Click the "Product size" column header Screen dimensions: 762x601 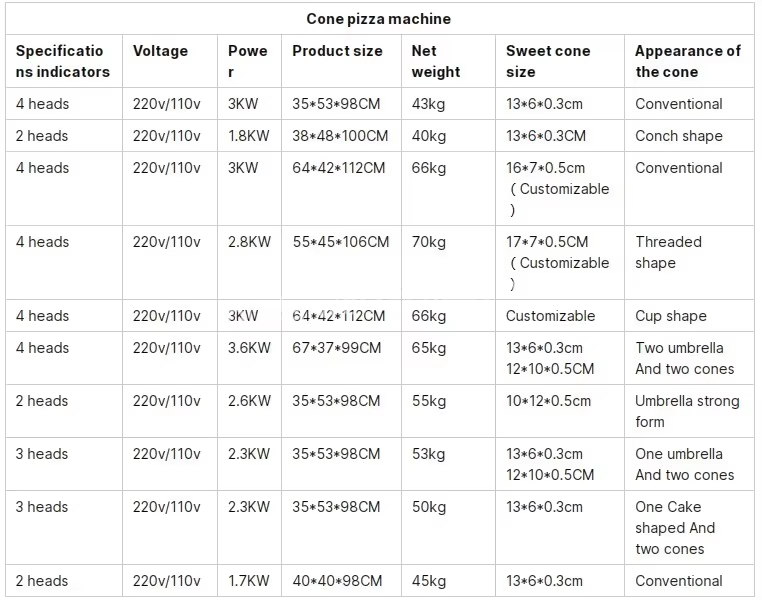[337, 51]
